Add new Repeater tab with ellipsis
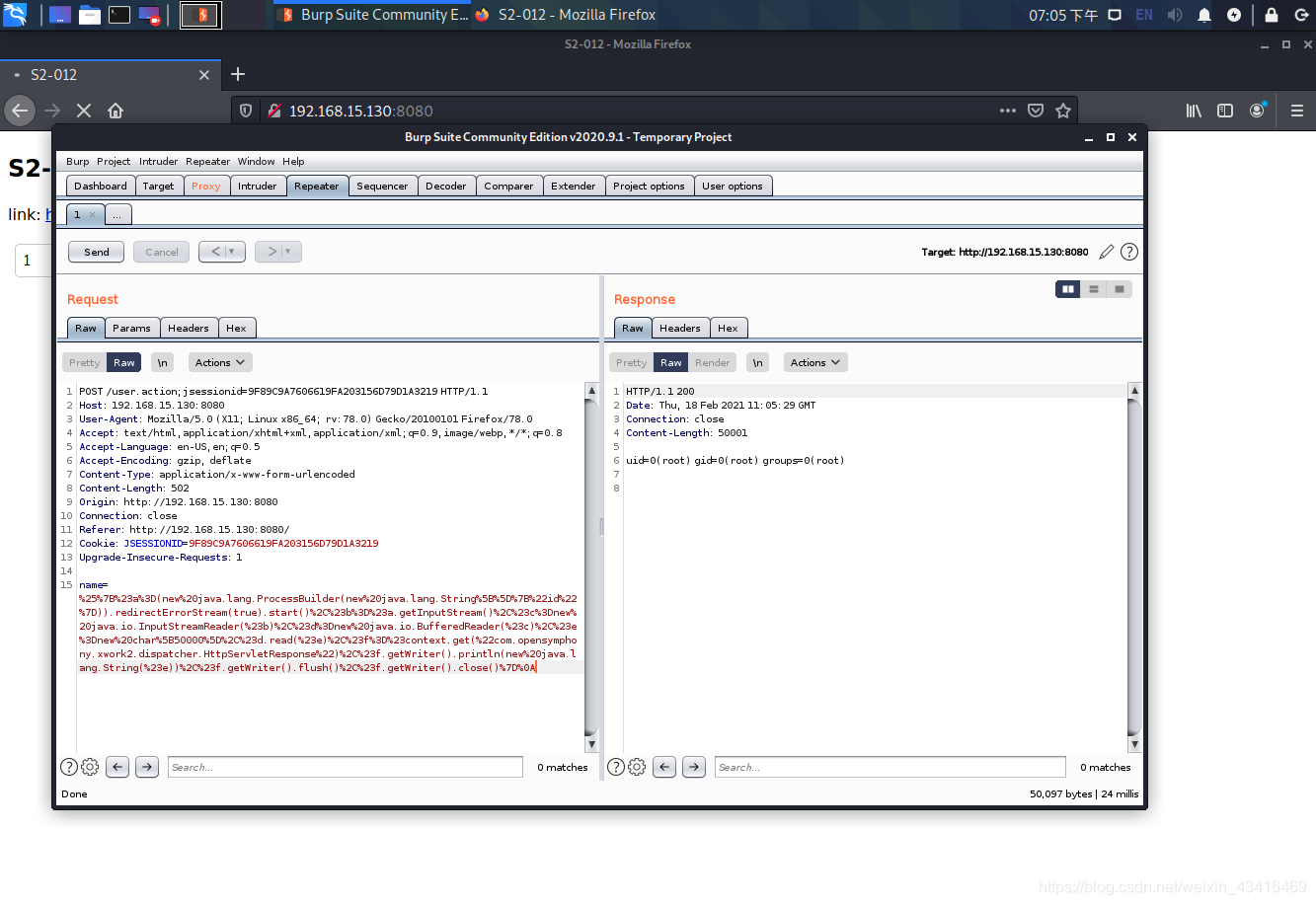Image resolution: width=1316 pixels, height=905 pixels. [117, 214]
